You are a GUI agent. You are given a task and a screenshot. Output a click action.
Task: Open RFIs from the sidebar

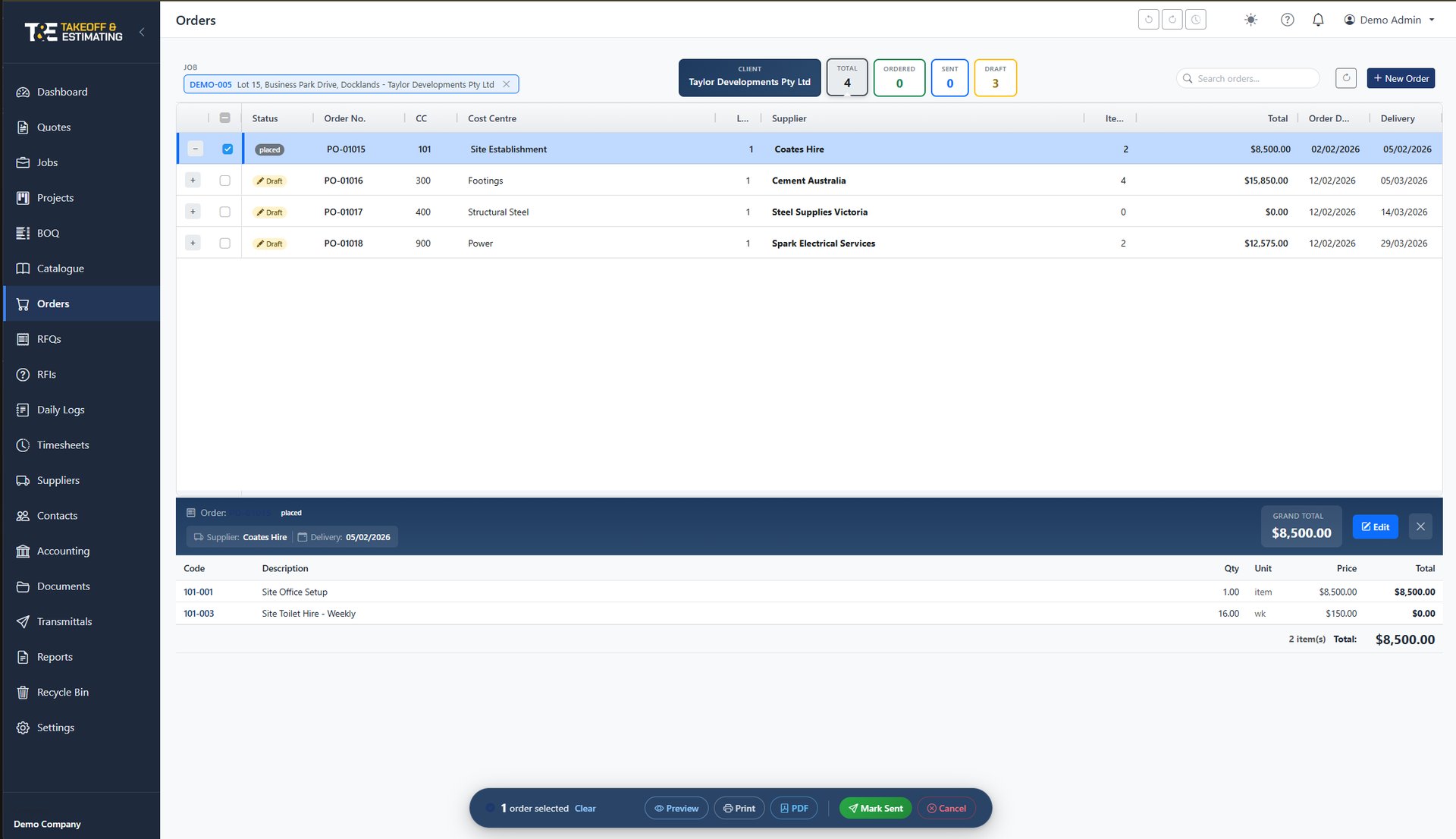(x=80, y=375)
